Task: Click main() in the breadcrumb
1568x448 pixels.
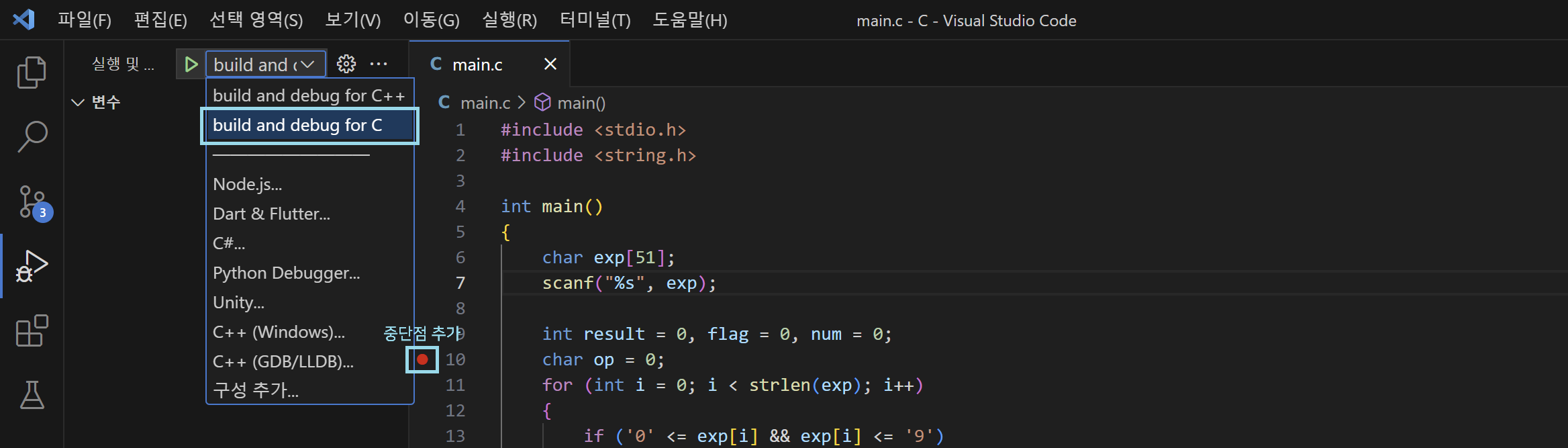Action: (x=581, y=103)
